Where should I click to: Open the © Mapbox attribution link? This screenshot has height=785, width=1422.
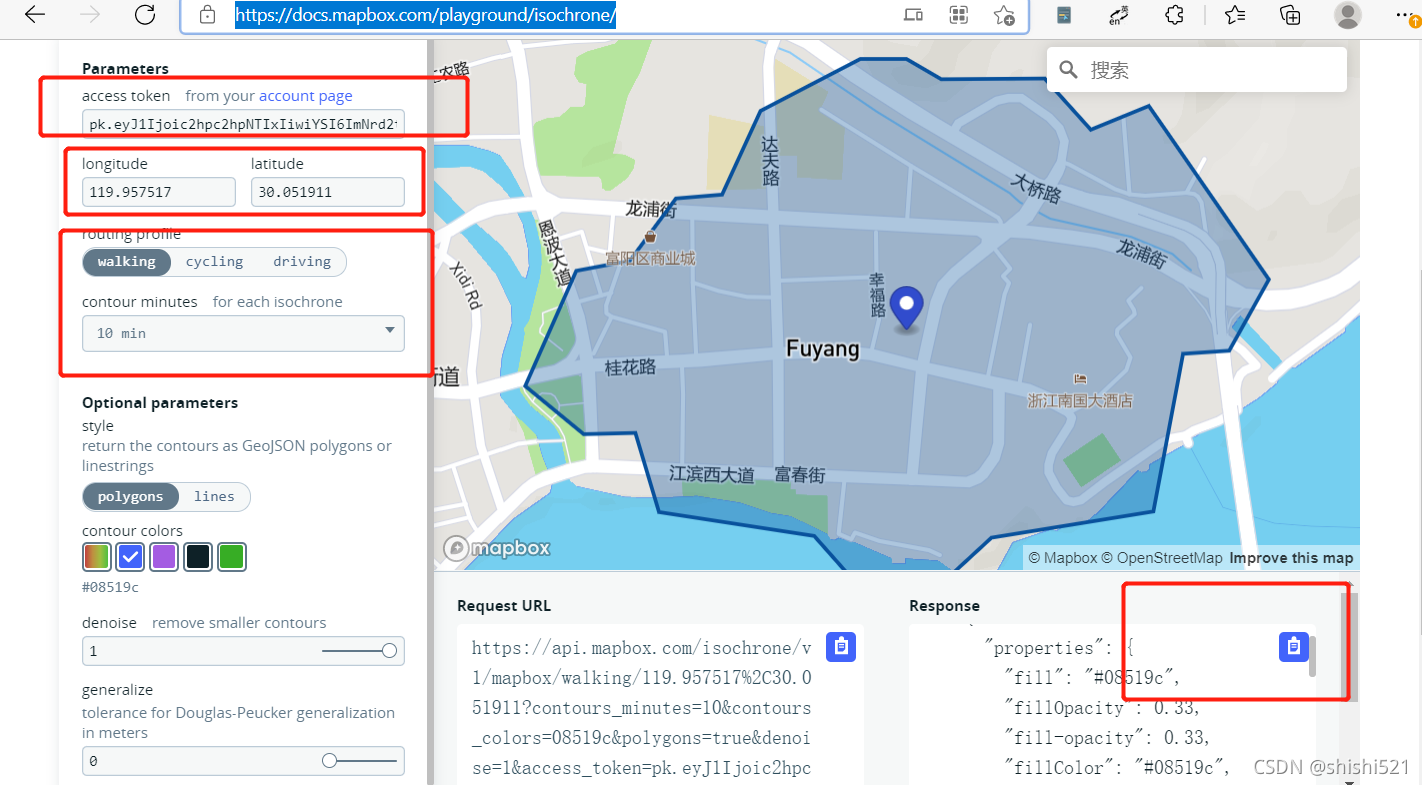click(x=1063, y=558)
